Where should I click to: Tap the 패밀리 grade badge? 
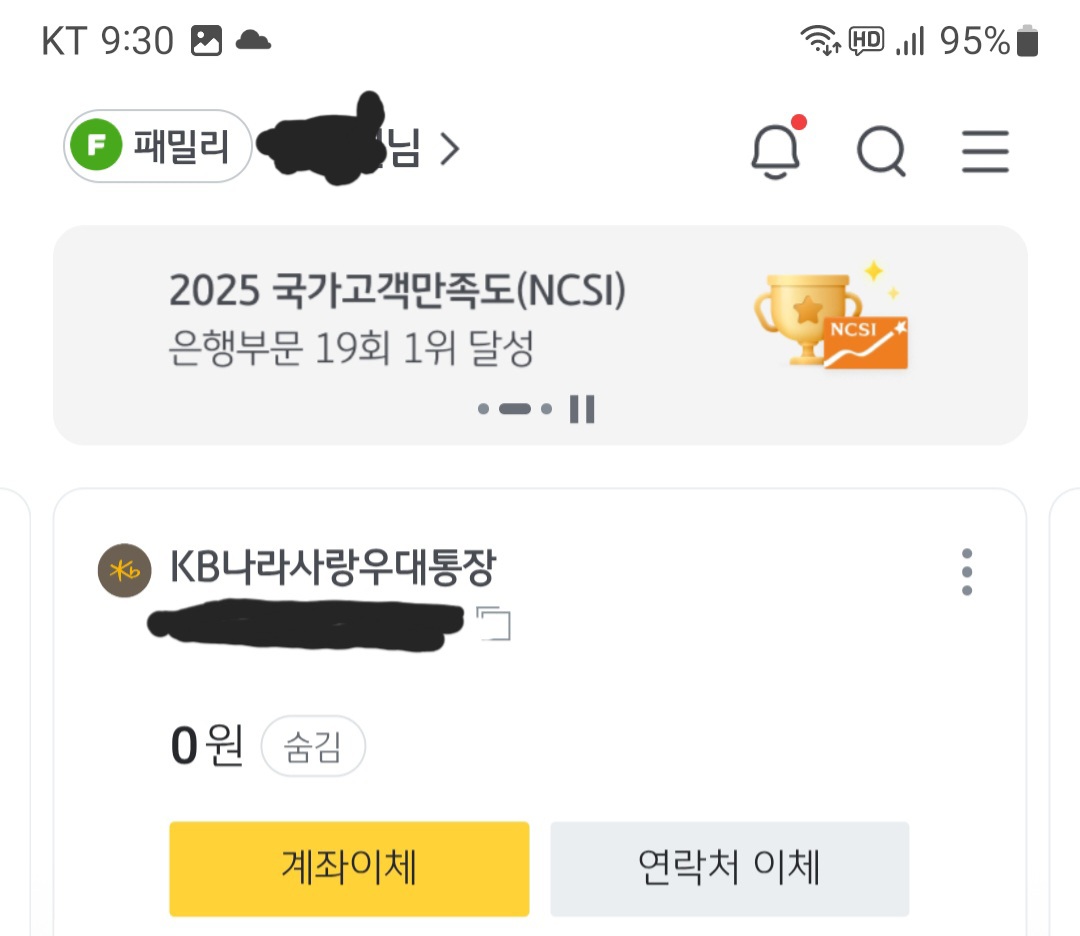[x=158, y=147]
